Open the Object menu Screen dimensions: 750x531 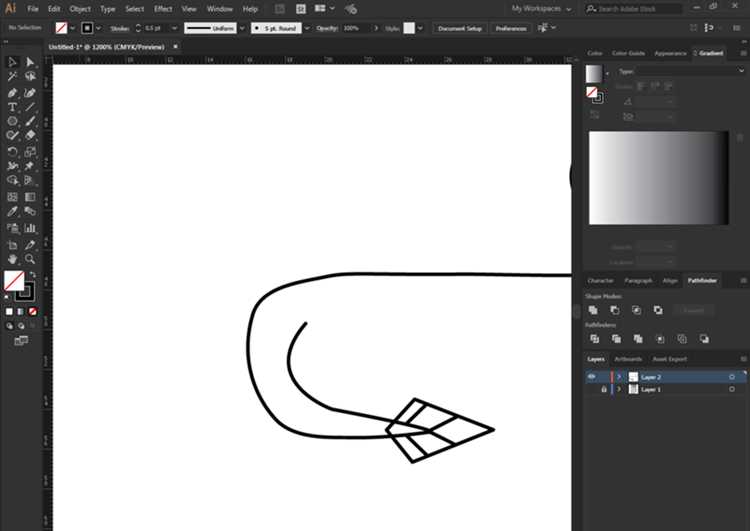80,9
